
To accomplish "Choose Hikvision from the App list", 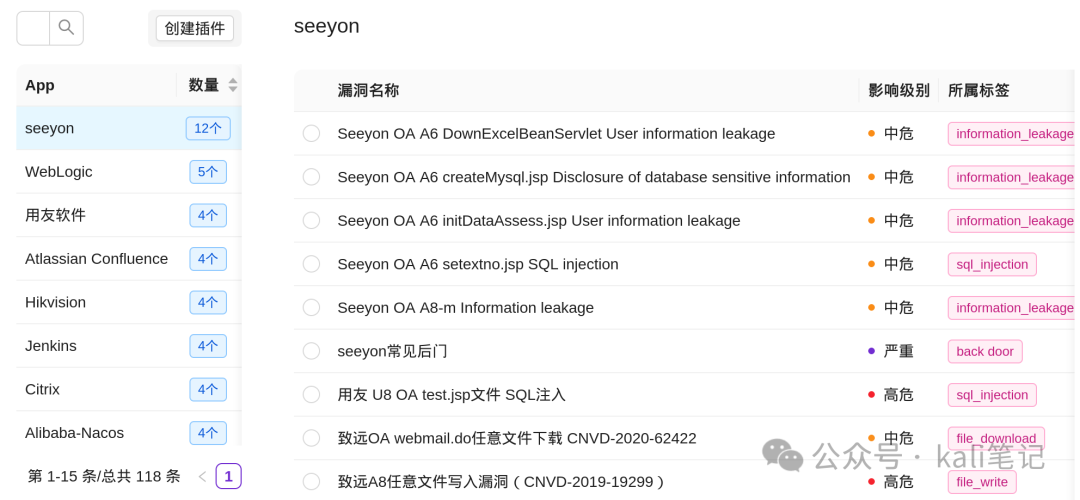I will click(129, 302).
